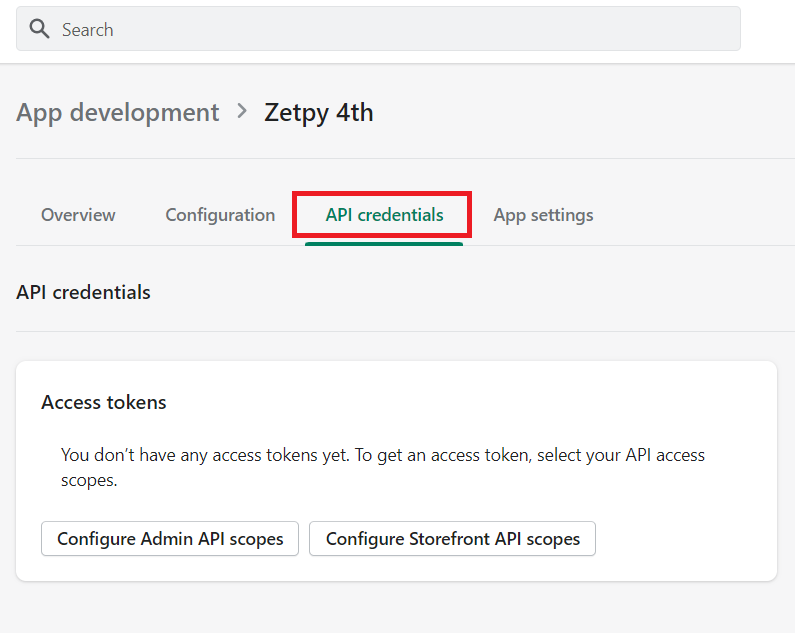The height and width of the screenshot is (633, 795).
Task: Click the Access tokens card heading
Action: coord(104,403)
